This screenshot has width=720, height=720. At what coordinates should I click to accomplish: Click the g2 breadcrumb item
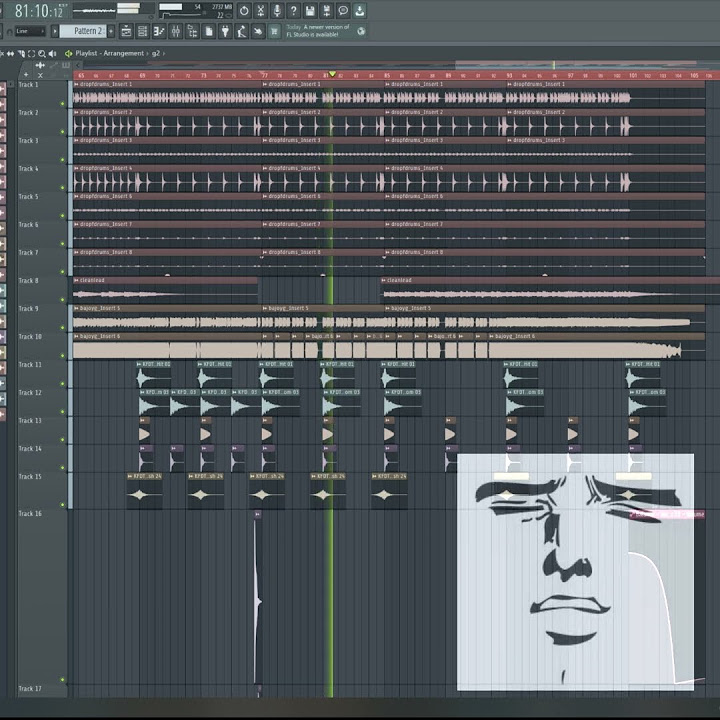[156, 53]
